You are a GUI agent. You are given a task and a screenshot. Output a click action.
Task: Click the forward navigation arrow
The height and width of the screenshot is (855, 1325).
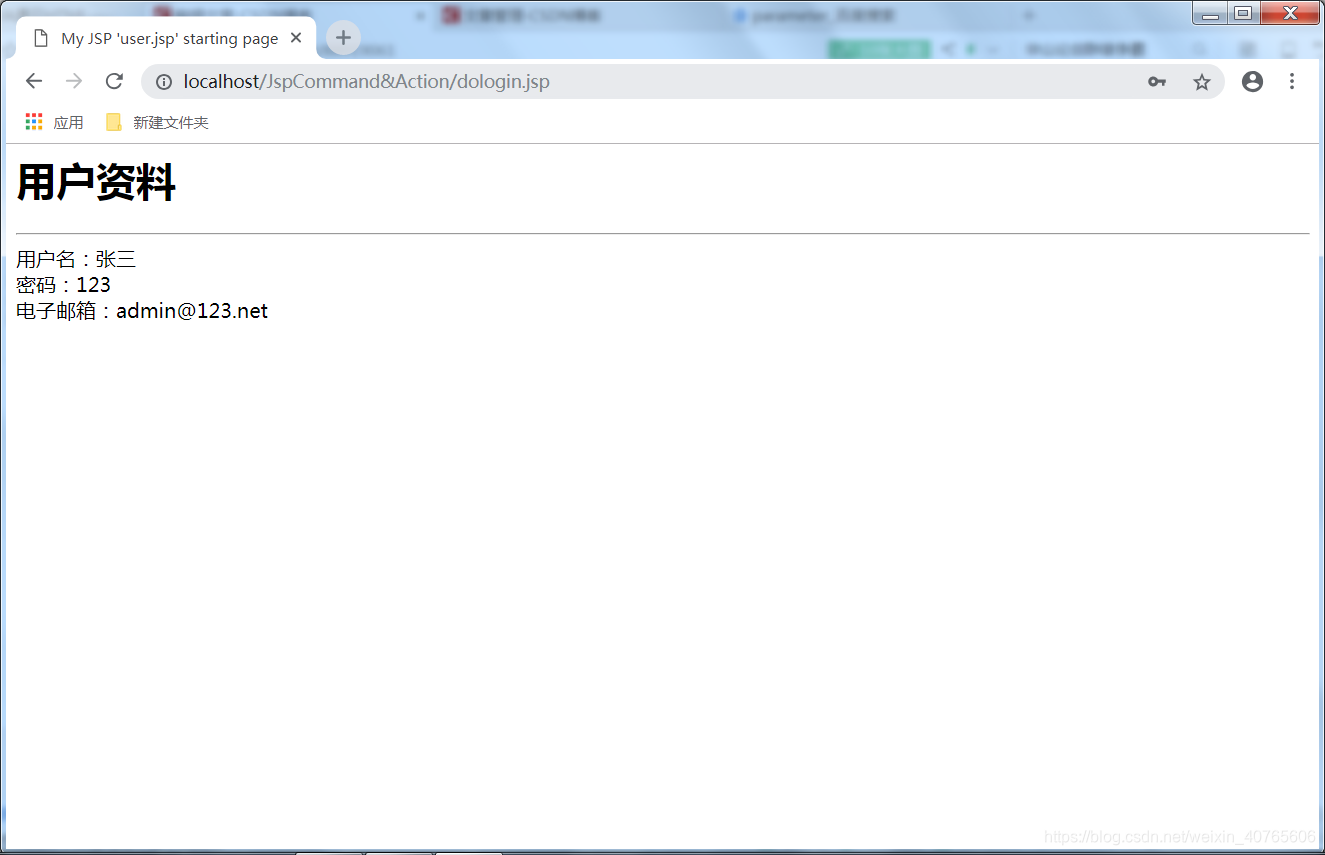click(x=74, y=81)
